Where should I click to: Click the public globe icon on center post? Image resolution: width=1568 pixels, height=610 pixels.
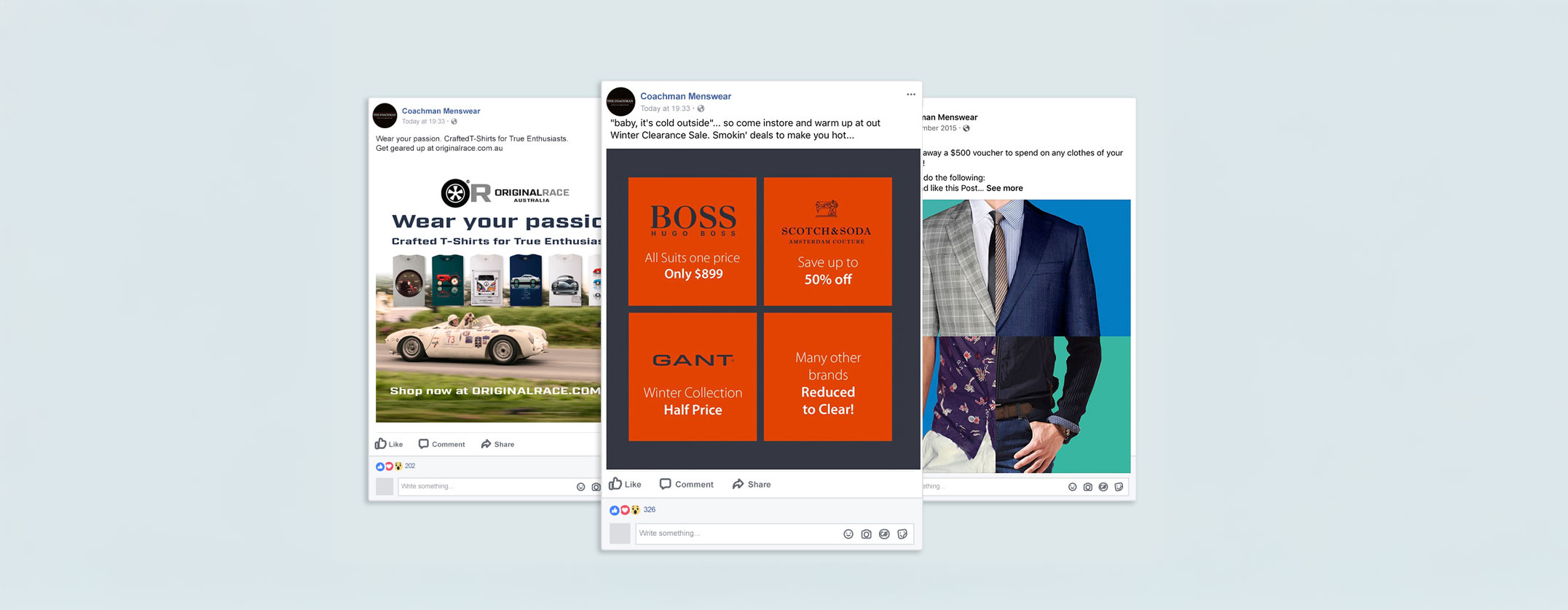pyautogui.click(x=701, y=109)
